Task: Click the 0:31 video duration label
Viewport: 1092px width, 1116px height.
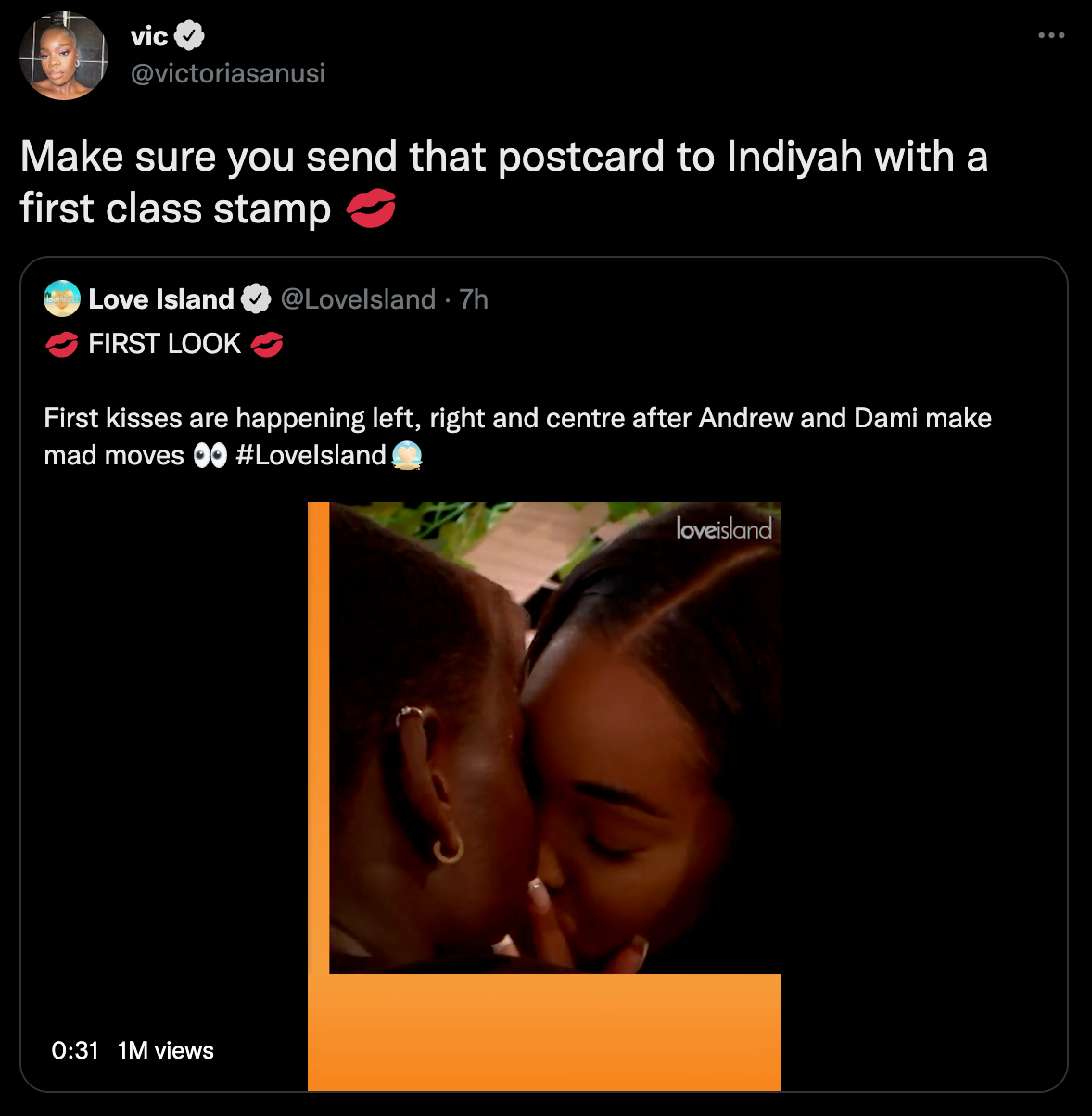Action: [75, 1050]
